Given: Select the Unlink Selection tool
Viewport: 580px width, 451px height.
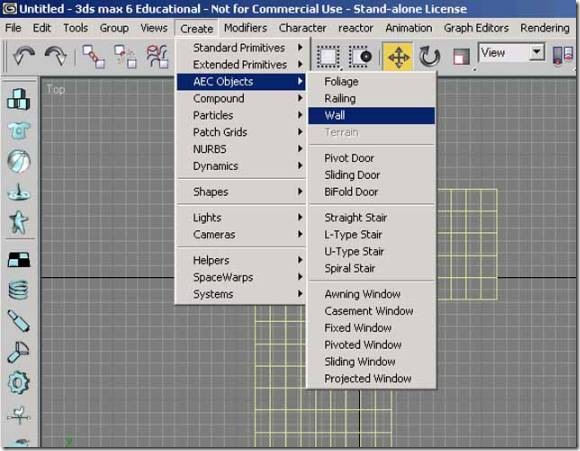Looking at the screenshot, I should point(125,57).
